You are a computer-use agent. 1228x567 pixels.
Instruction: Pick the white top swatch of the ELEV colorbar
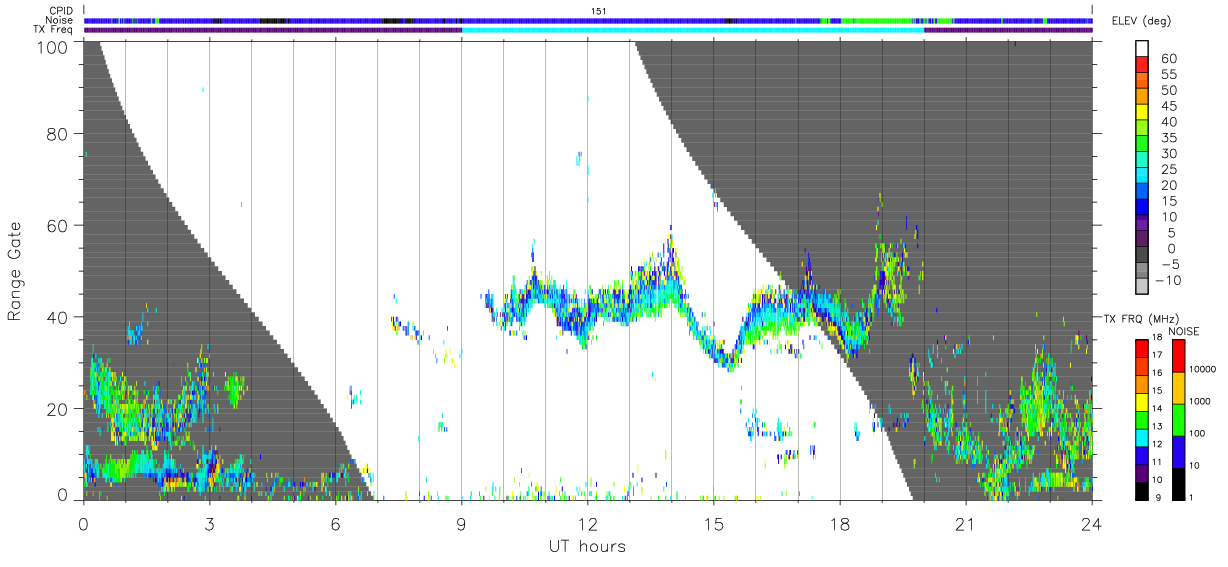tap(1142, 49)
